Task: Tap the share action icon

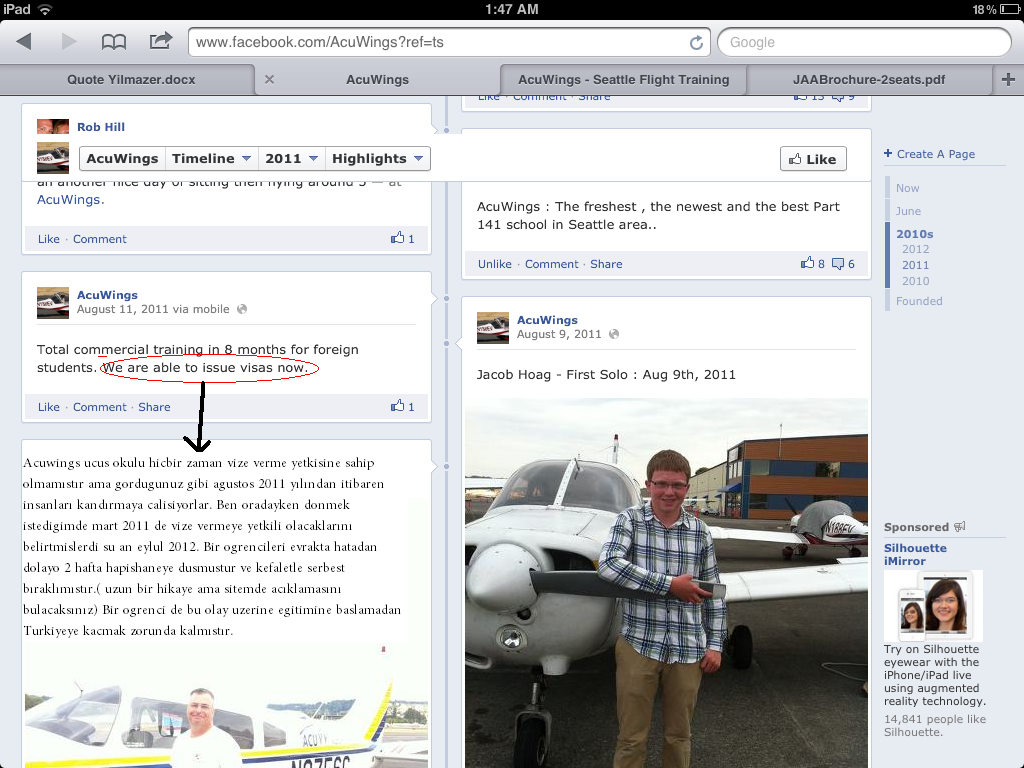Action: [161, 40]
